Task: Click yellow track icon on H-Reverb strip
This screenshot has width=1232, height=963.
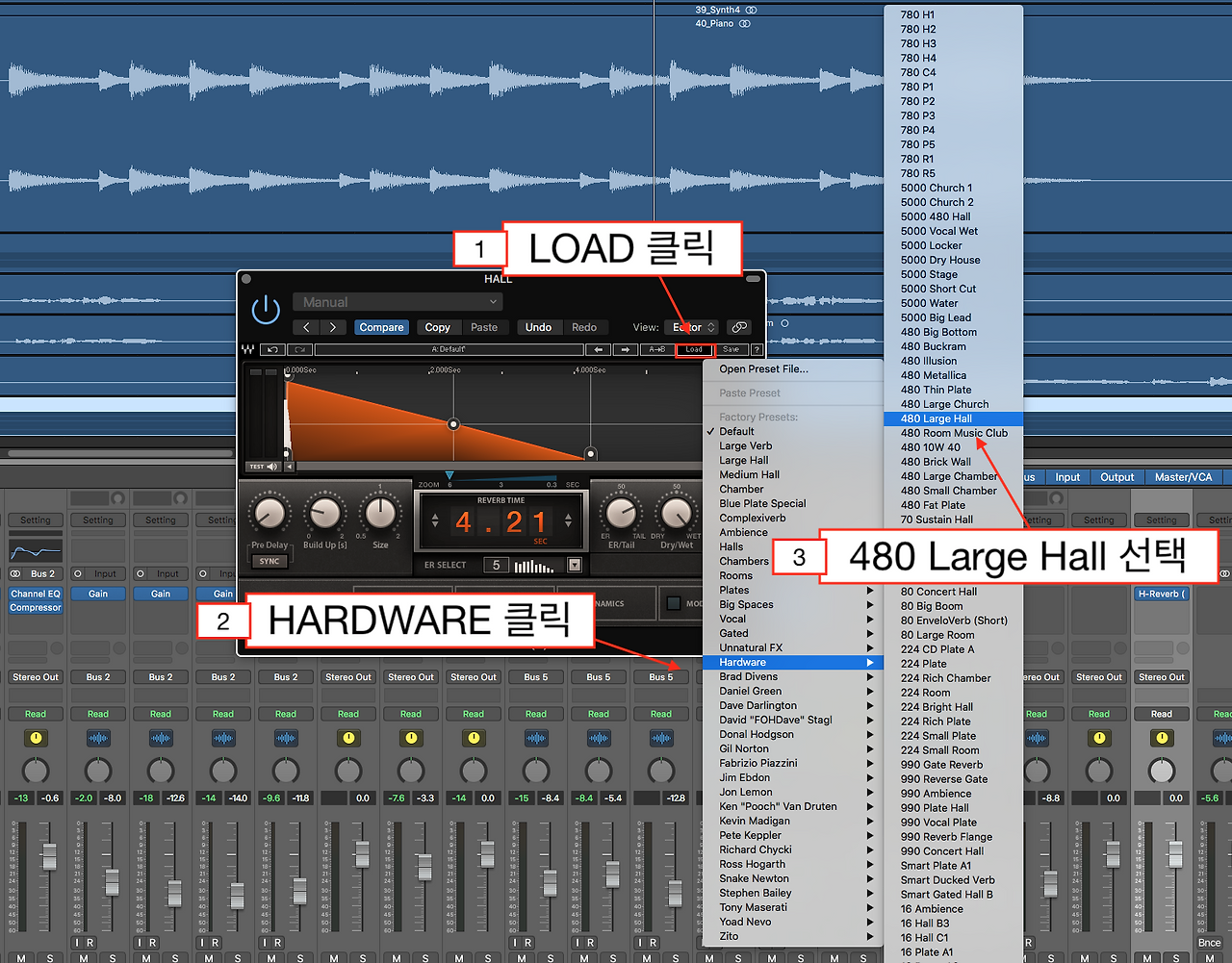Action: click(x=1162, y=738)
